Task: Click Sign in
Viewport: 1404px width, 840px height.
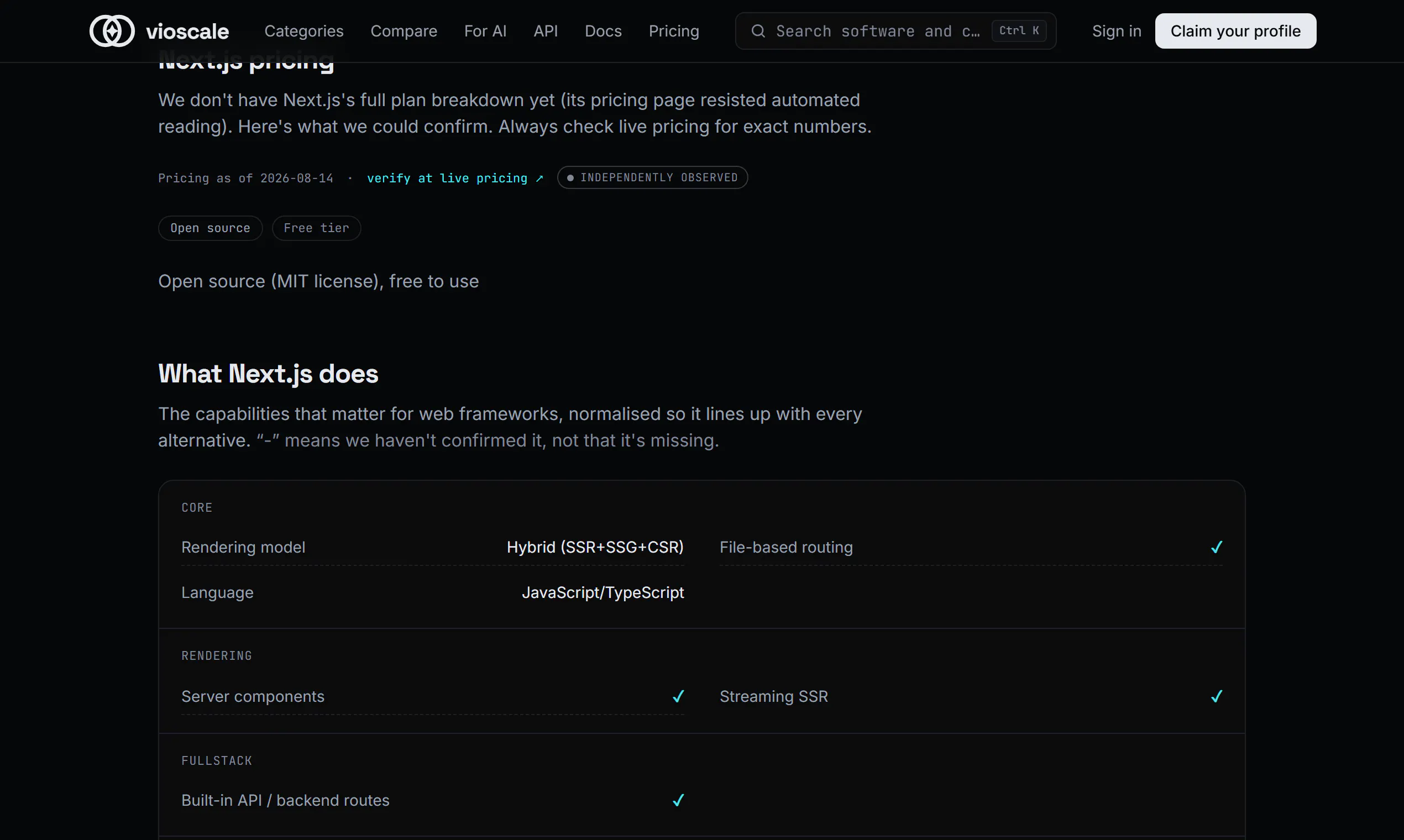Action: coord(1117,31)
